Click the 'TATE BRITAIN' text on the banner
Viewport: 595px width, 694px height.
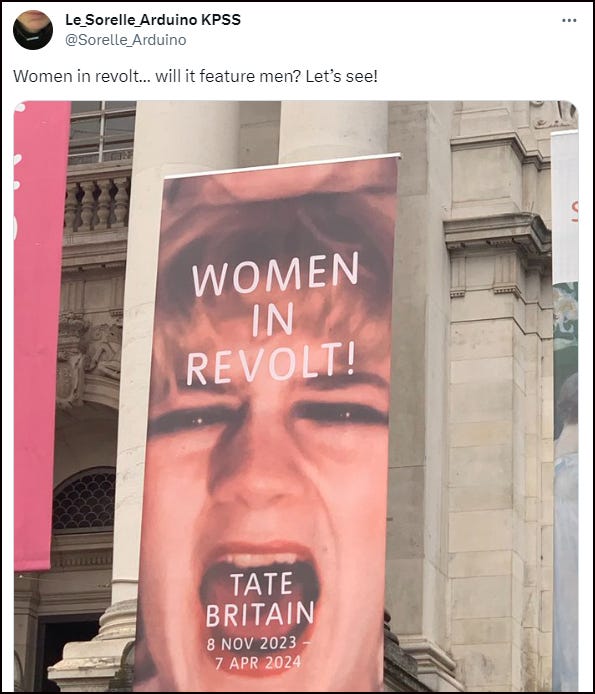click(260, 600)
